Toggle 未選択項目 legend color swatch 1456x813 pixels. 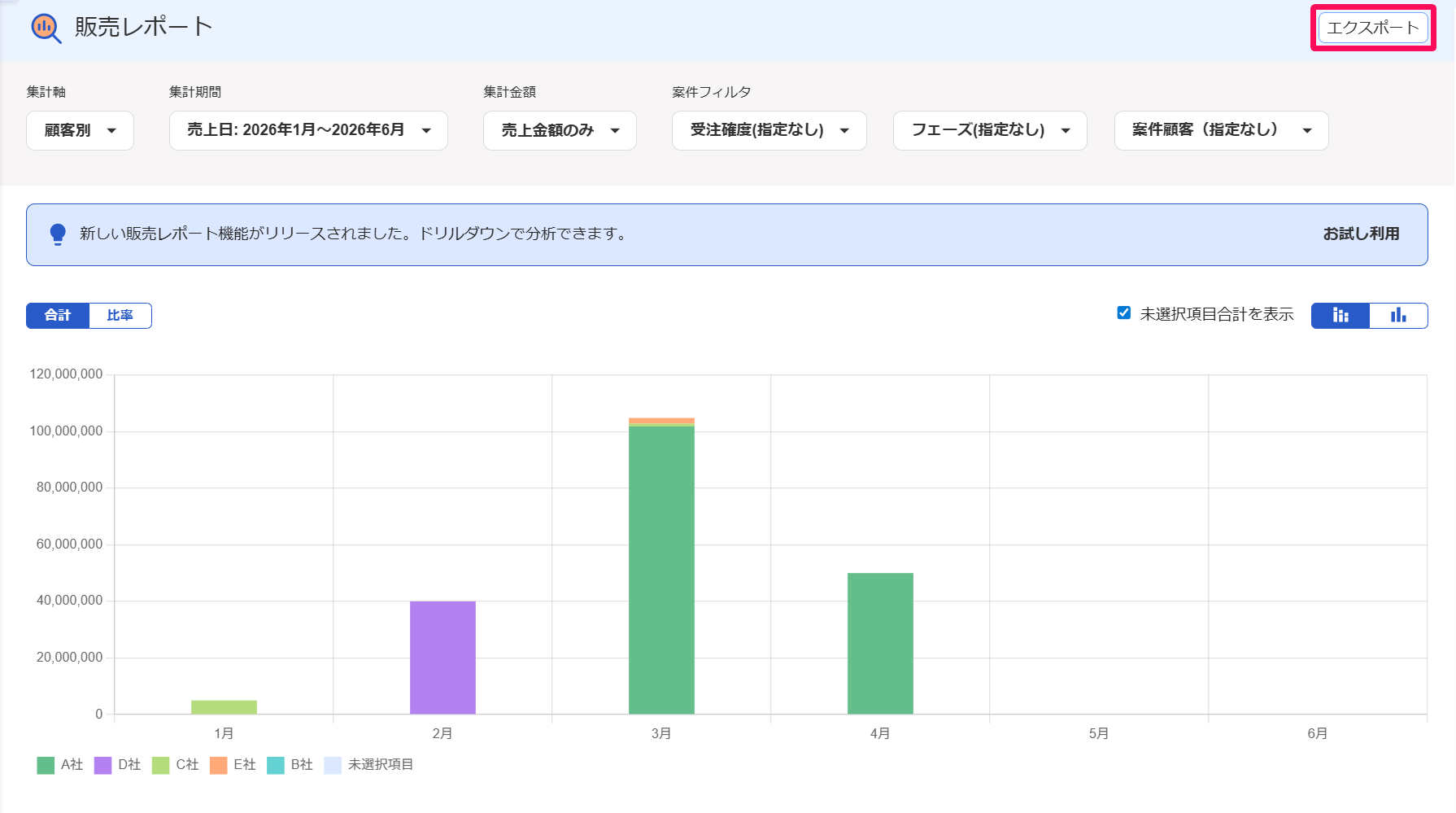coord(333,765)
